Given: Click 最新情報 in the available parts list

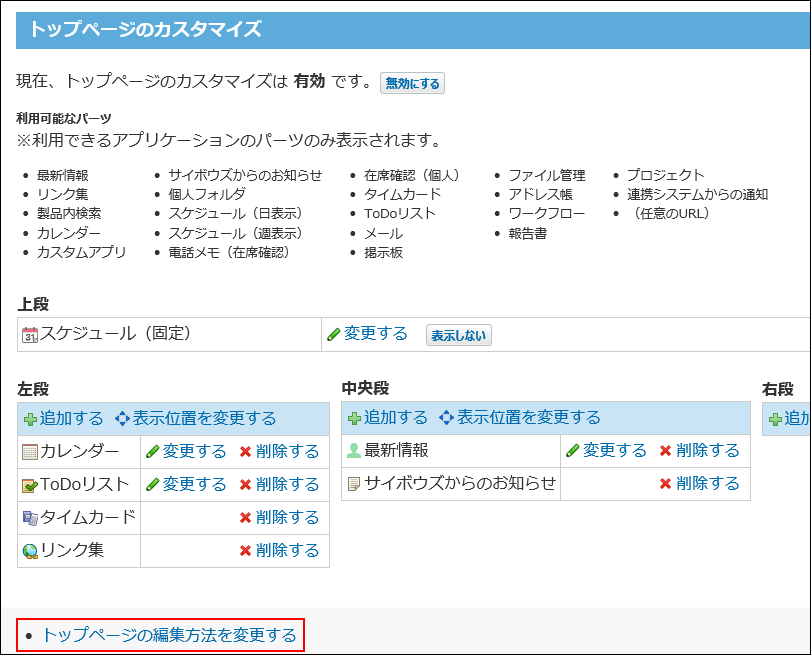Looking at the screenshot, I should point(63,175).
